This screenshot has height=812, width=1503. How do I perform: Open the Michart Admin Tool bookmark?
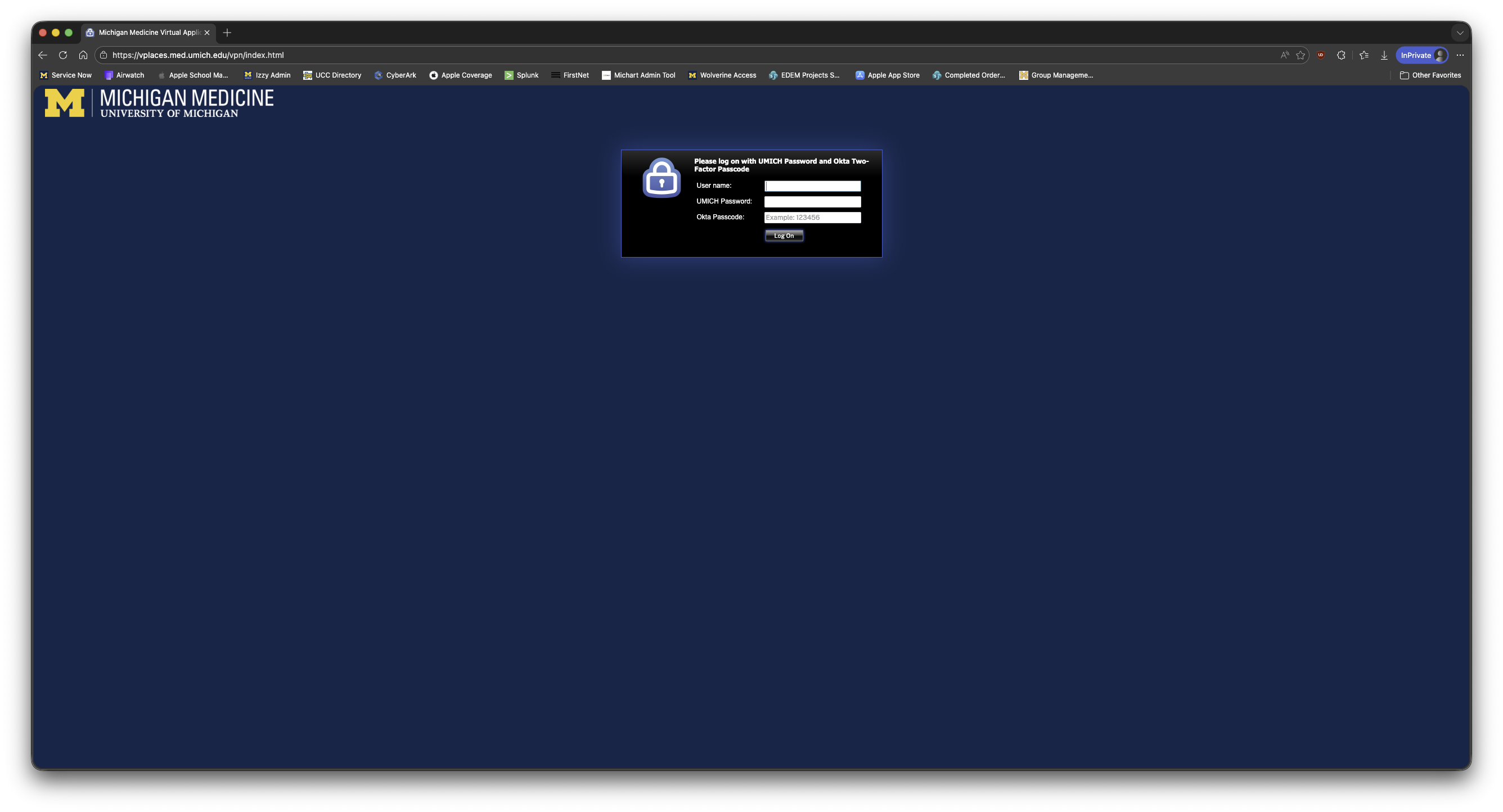638,75
